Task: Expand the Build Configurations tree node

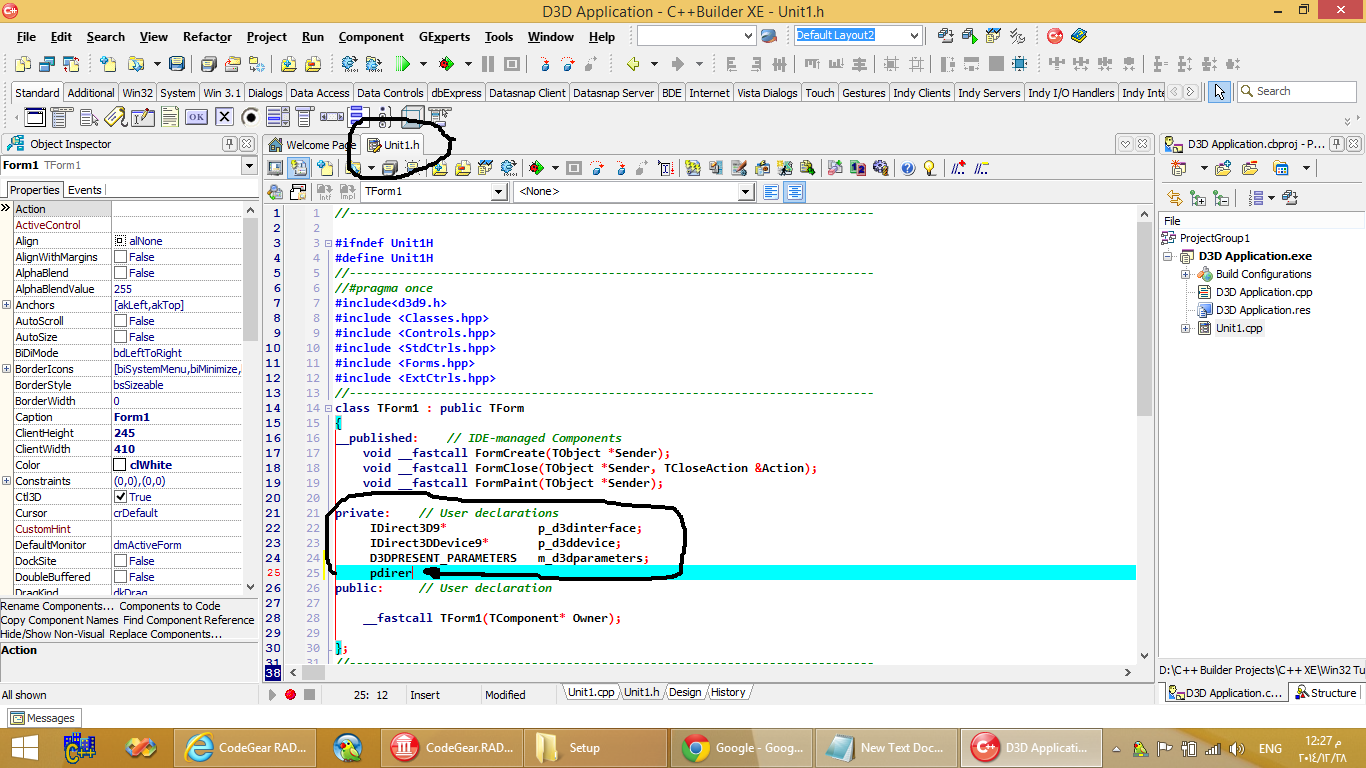Action: pos(1186,274)
